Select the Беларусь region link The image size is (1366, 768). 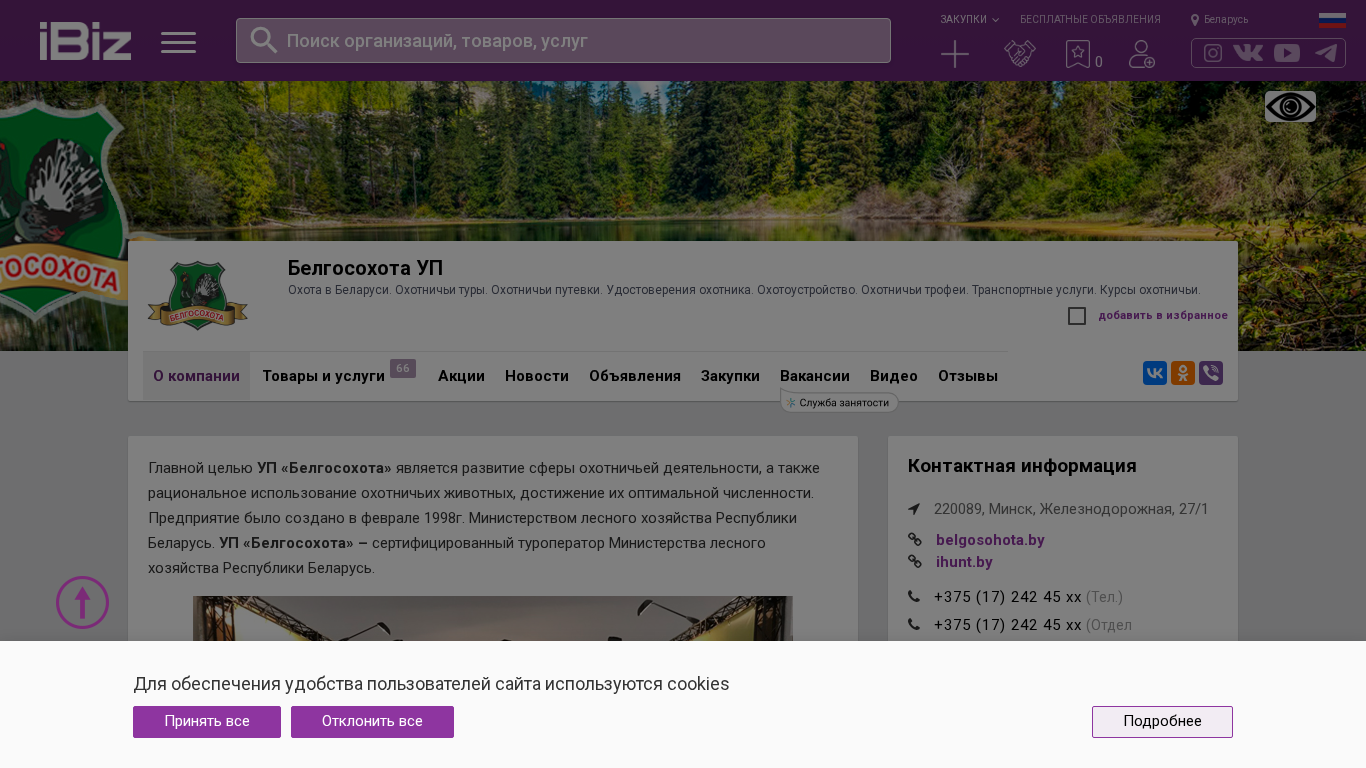tap(1226, 19)
